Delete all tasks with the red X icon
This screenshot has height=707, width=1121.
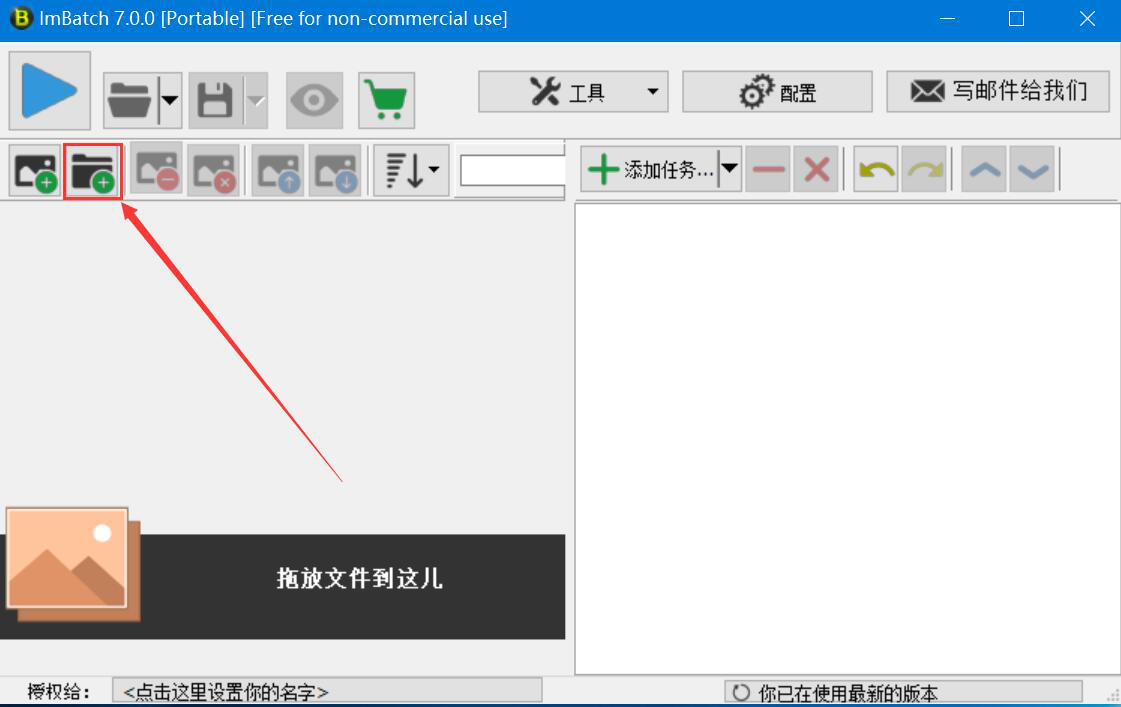pos(816,169)
